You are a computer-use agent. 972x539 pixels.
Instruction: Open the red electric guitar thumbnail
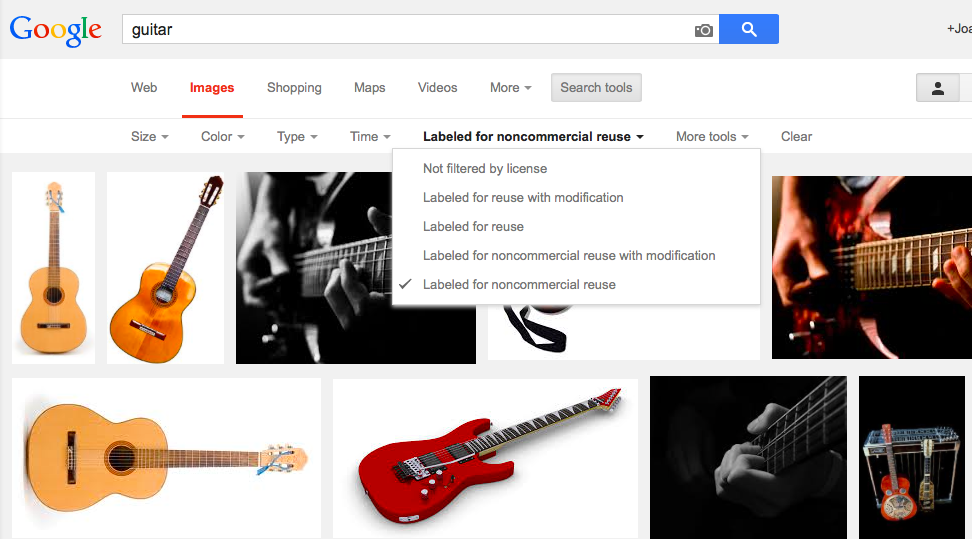pos(485,457)
